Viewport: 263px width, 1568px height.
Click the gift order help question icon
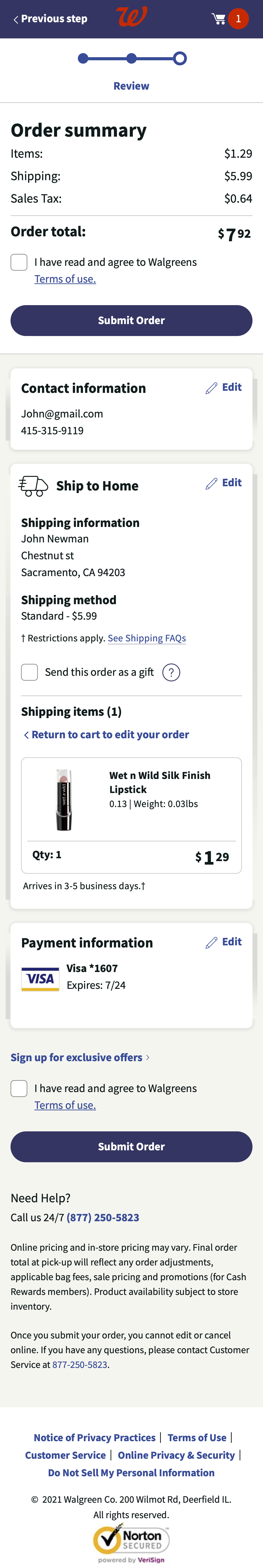coord(171,672)
